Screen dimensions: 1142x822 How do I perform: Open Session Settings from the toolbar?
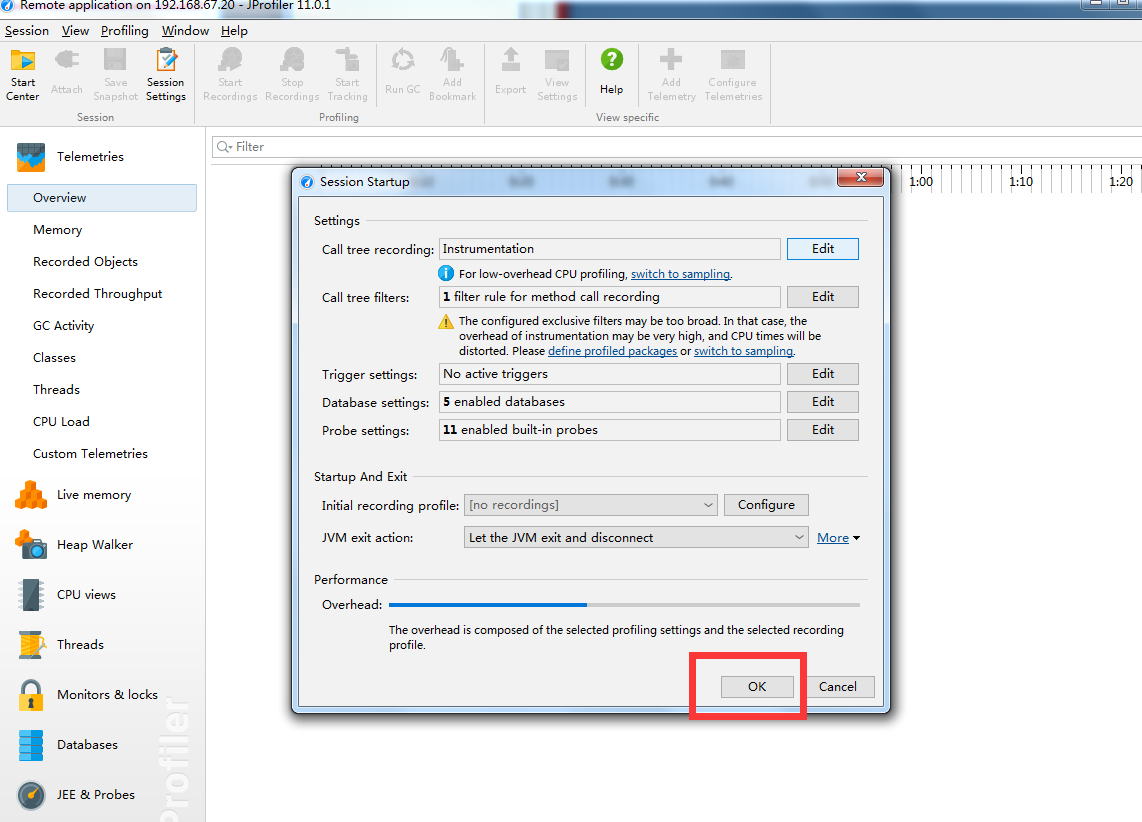(x=165, y=74)
